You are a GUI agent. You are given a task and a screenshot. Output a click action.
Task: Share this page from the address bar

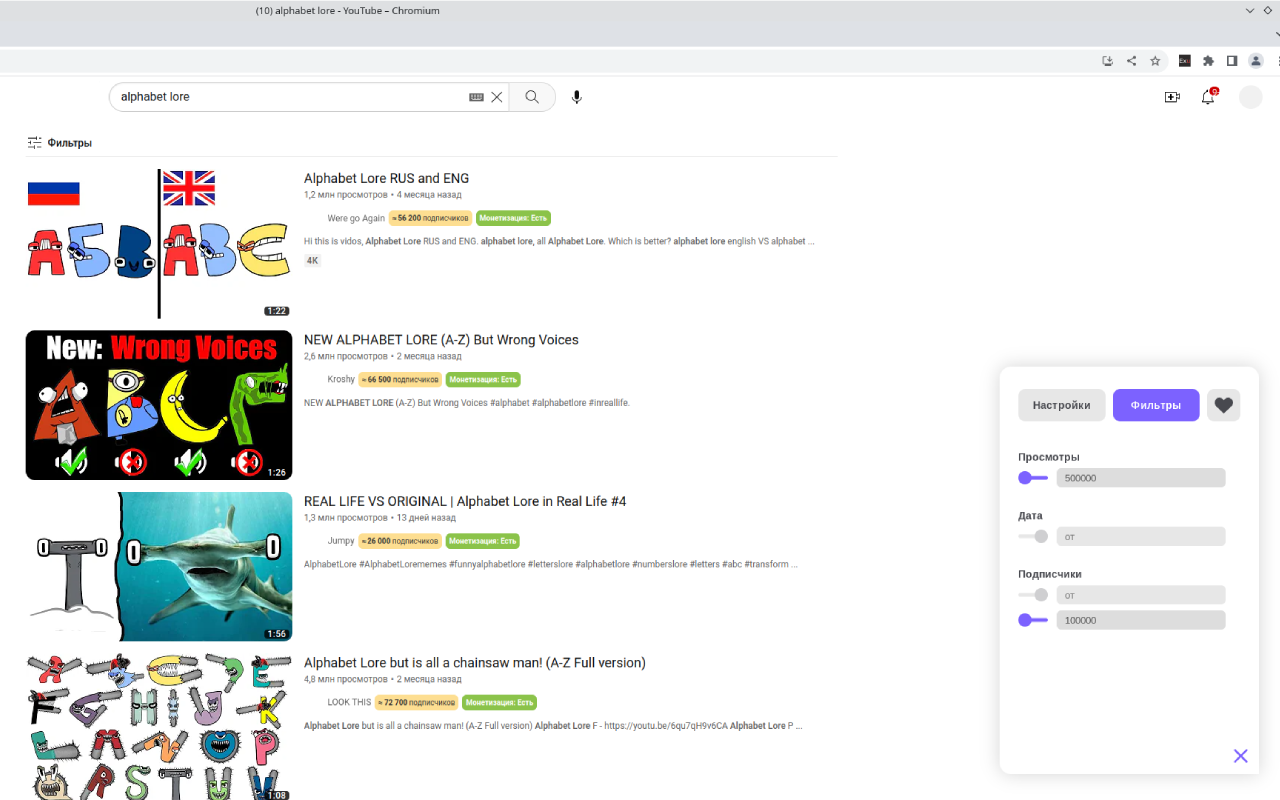tap(1131, 61)
